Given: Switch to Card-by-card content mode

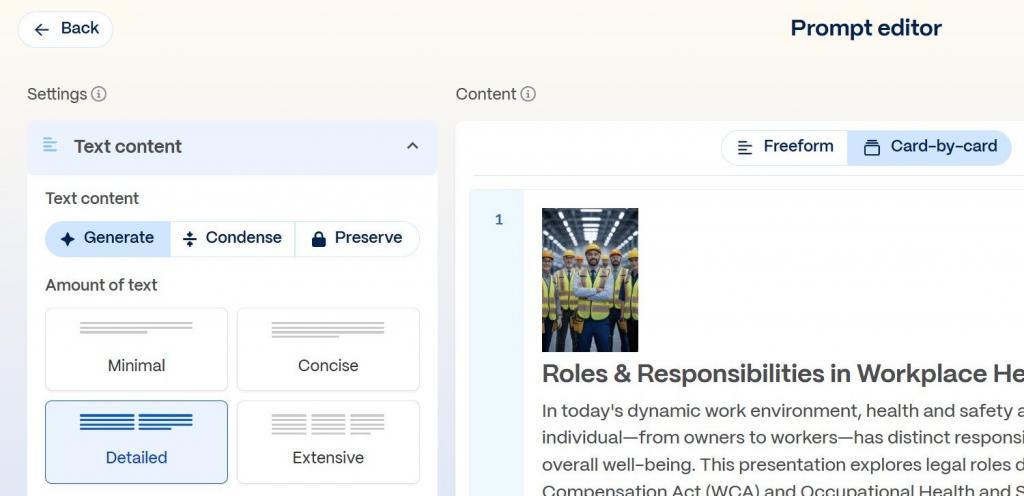Looking at the screenshot, I should [x=930, y=147].
